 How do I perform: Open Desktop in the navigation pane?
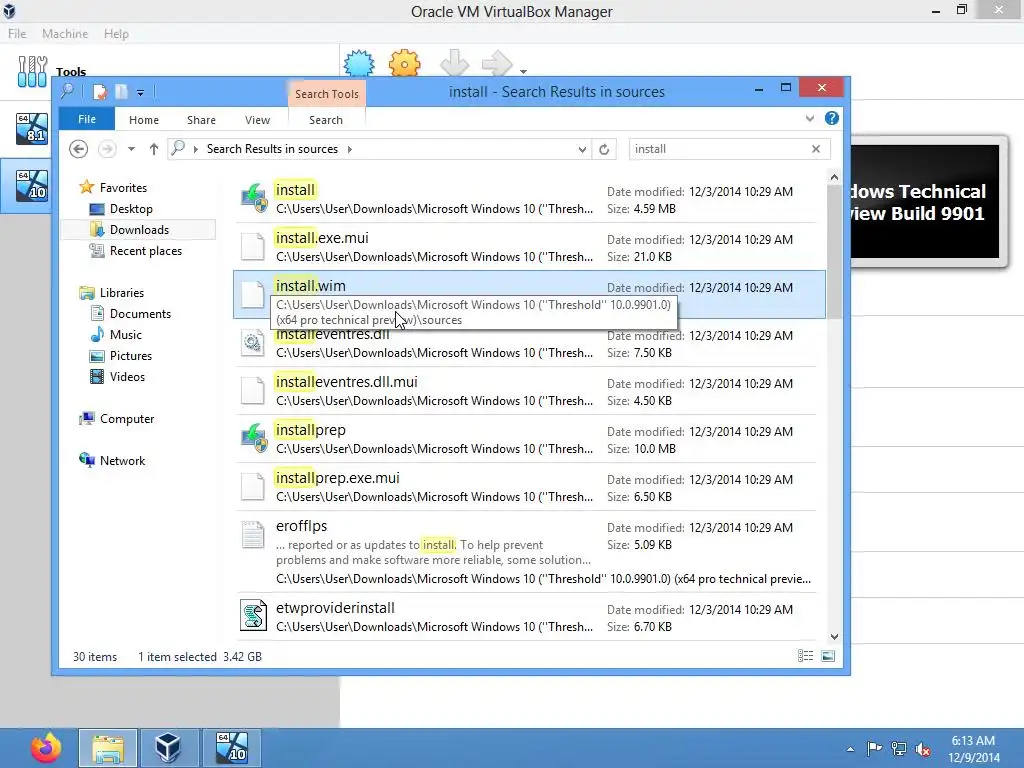[x=131, y=208]
